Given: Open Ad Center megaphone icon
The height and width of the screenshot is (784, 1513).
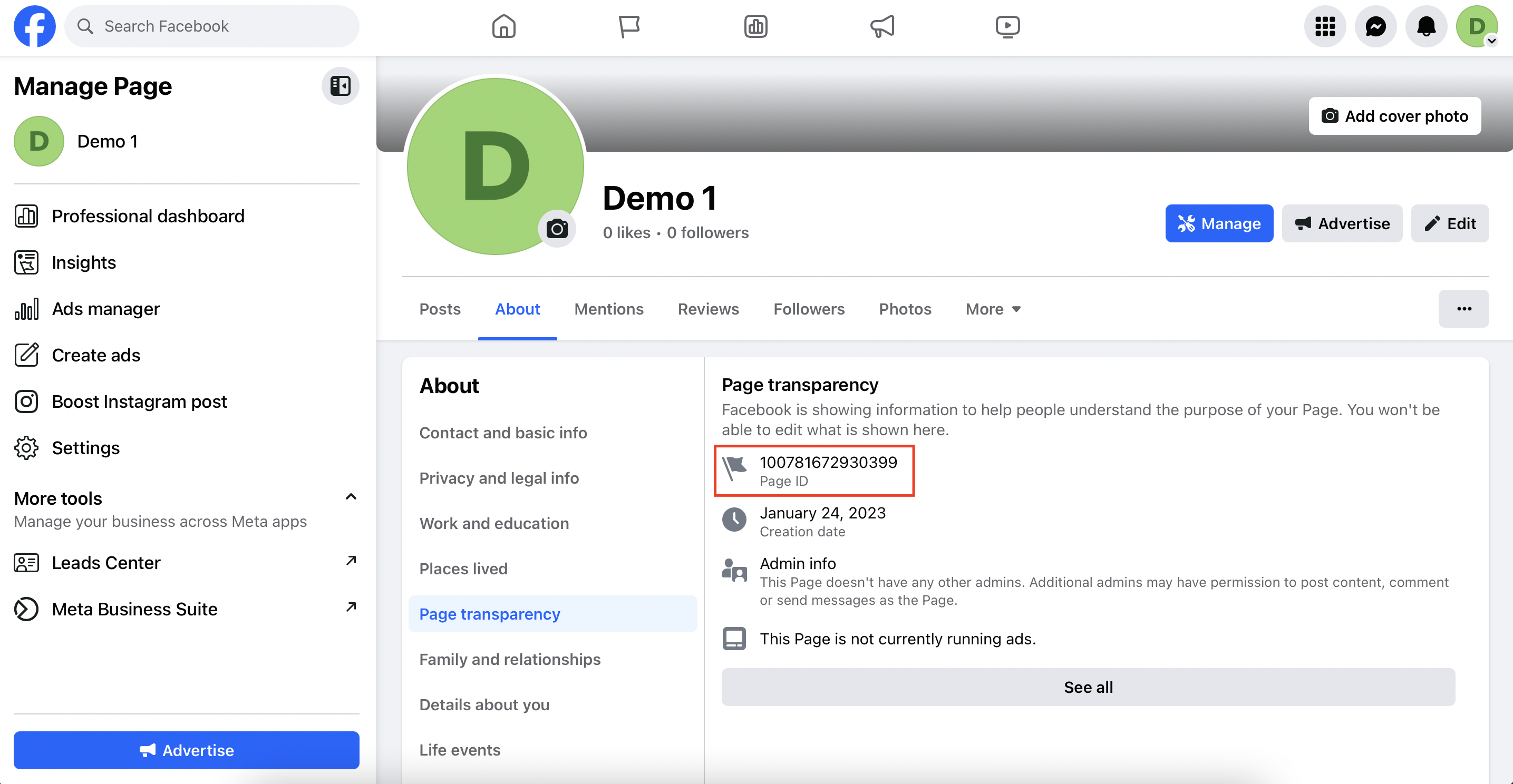Looking at the screenshot, I should 881,26.
